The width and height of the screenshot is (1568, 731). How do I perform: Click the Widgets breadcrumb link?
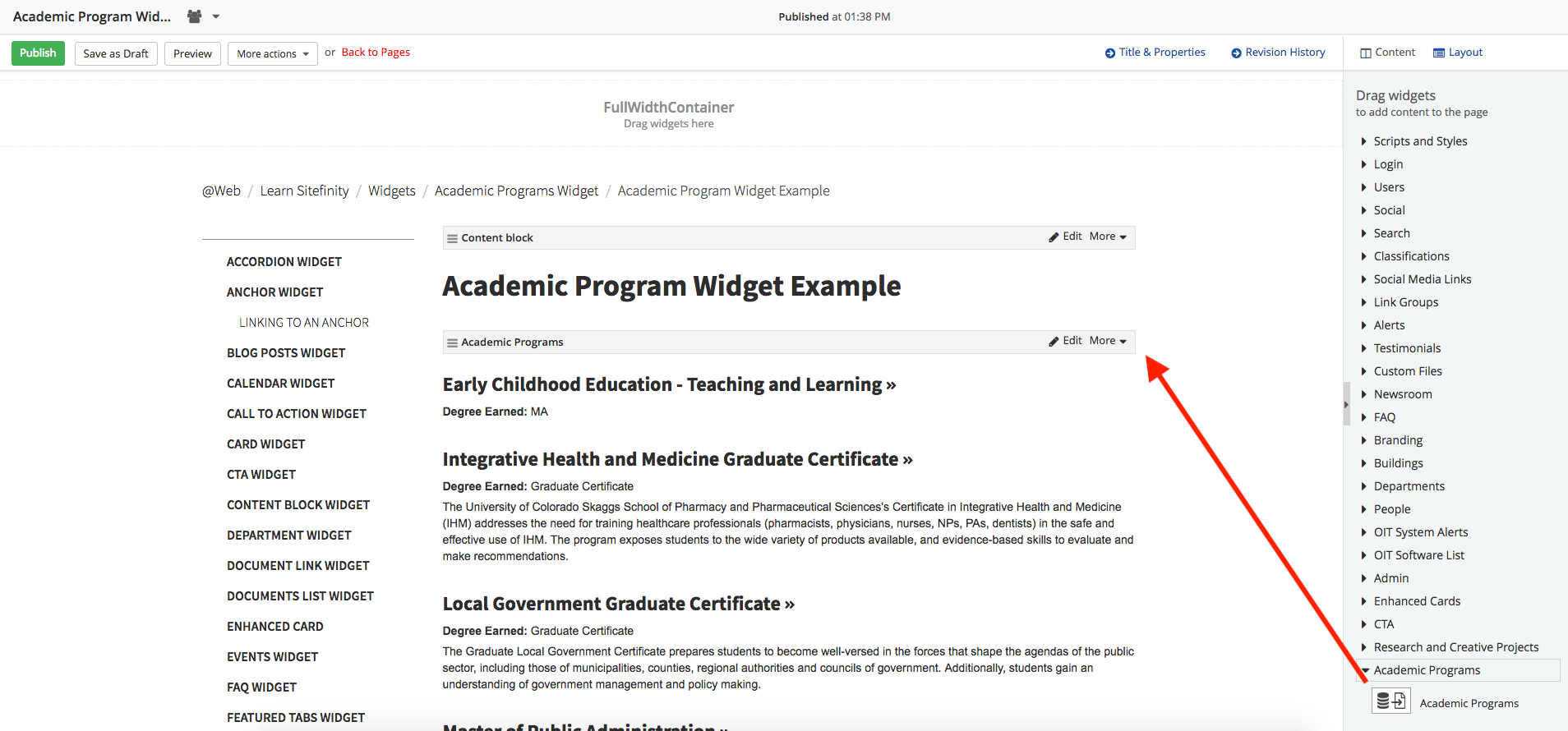(392, 191)
